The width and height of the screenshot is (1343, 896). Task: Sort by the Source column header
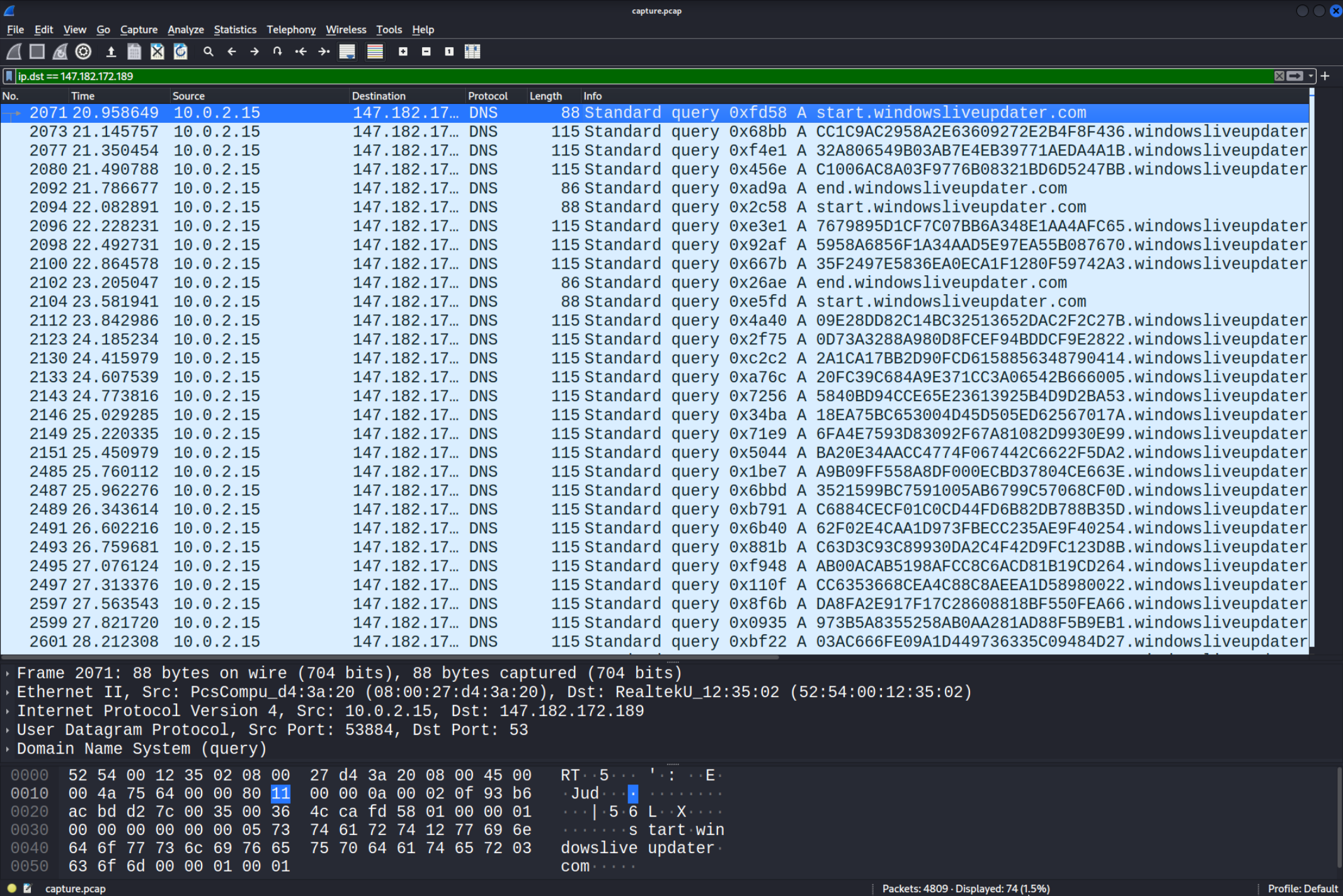[x=260, y=96]
